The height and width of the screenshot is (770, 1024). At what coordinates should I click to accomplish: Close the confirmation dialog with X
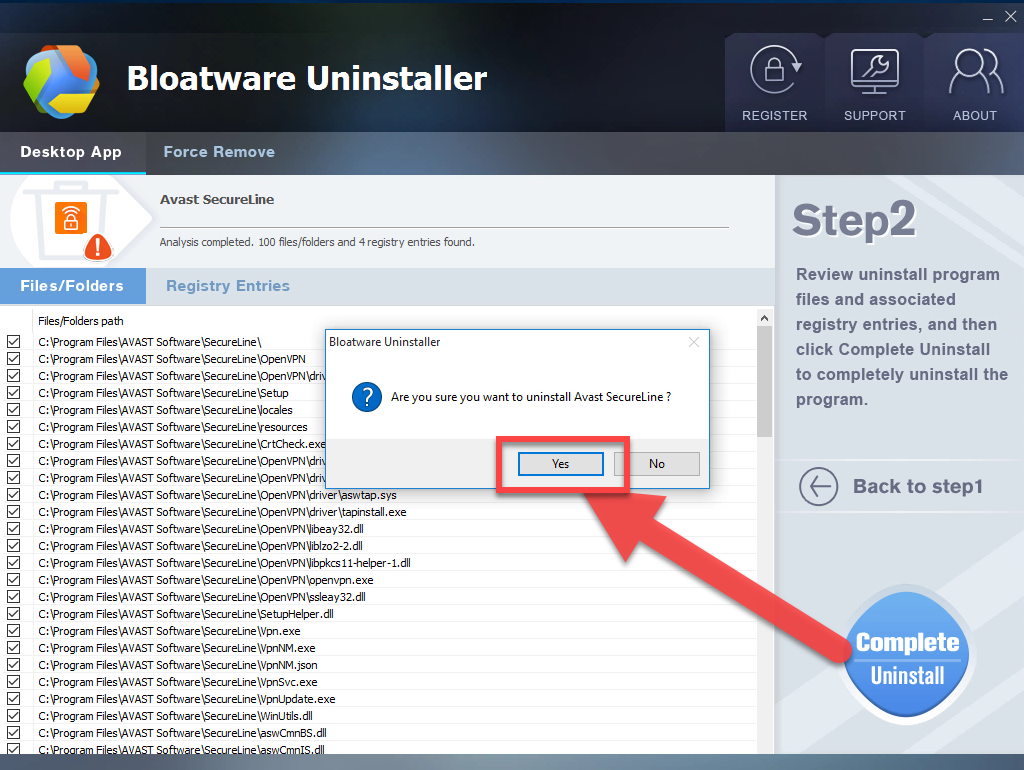pos(694,342)
